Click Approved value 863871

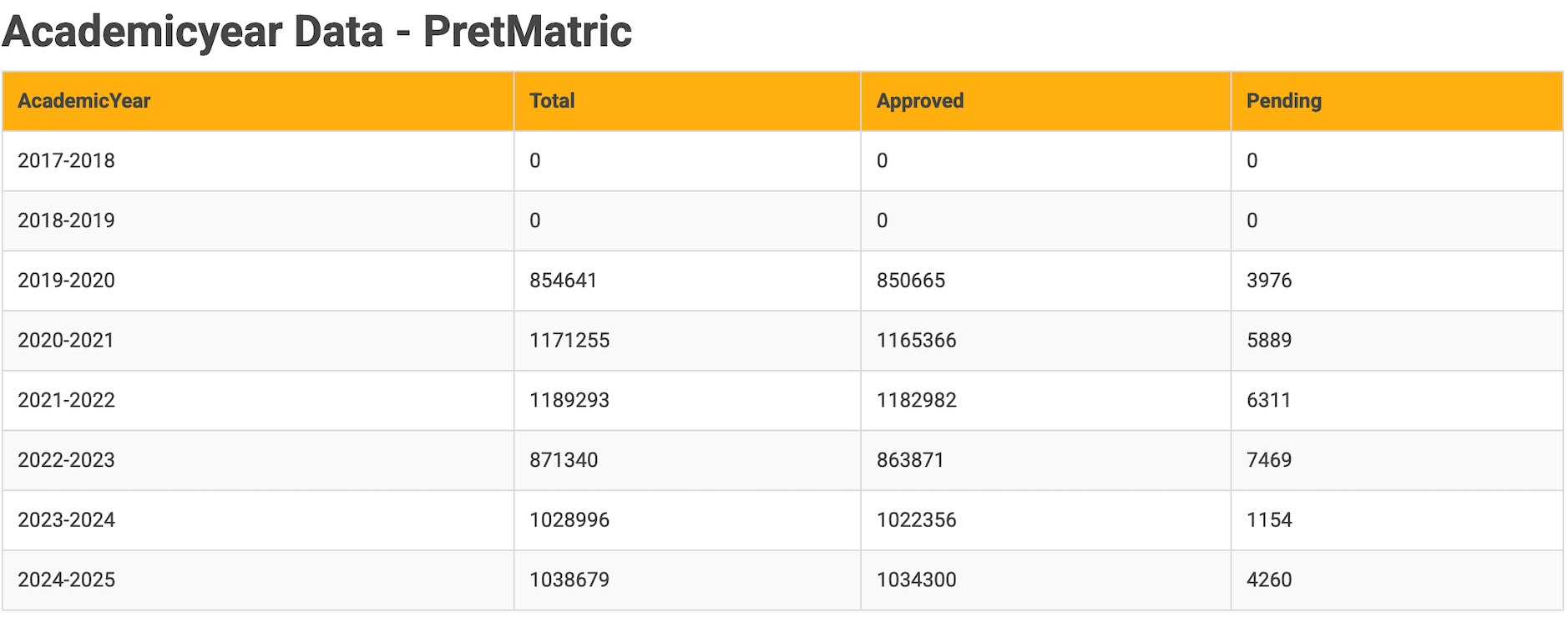coord(910,460)
